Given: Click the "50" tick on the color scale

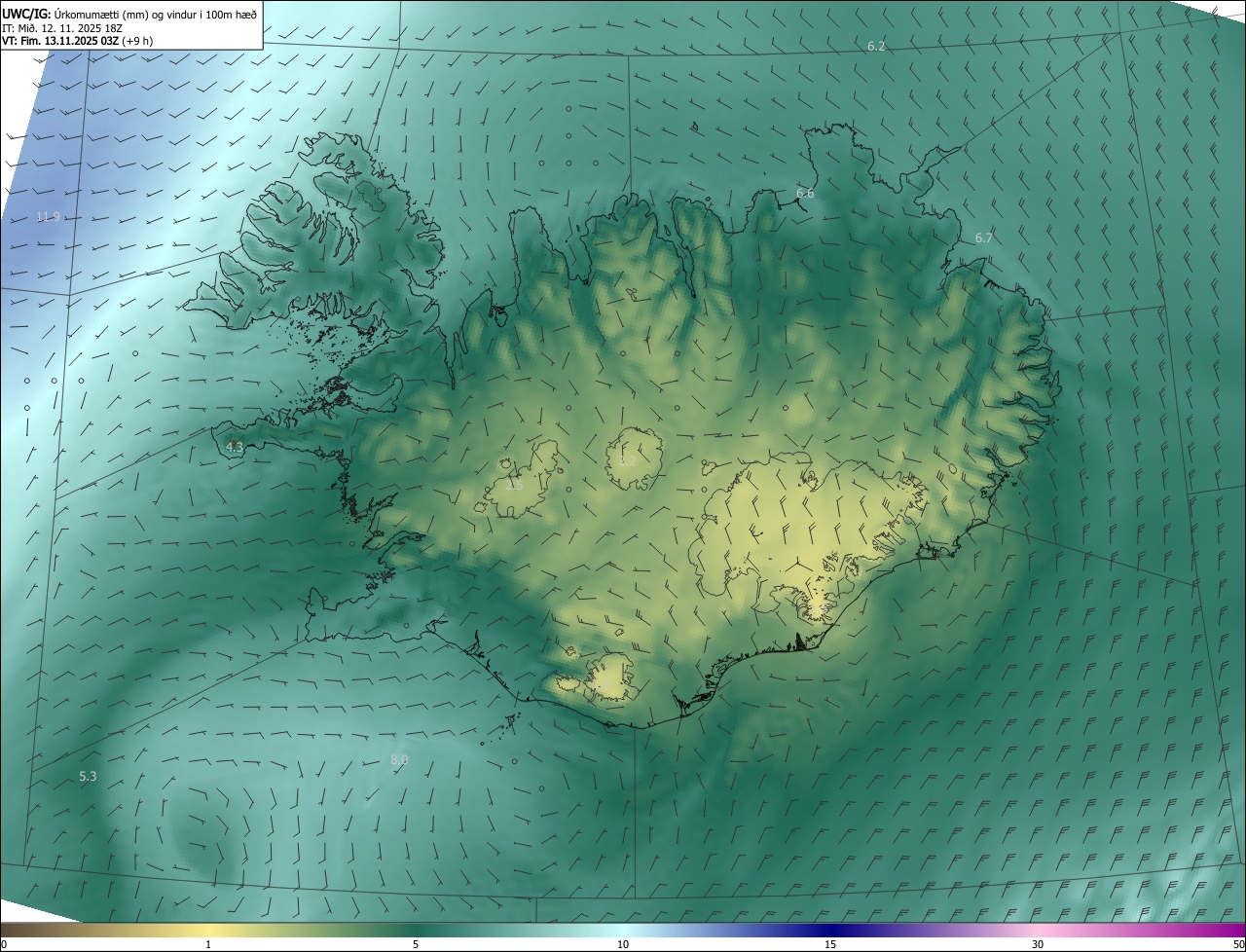Looking at the screenshot, I should coord(1238,944).
